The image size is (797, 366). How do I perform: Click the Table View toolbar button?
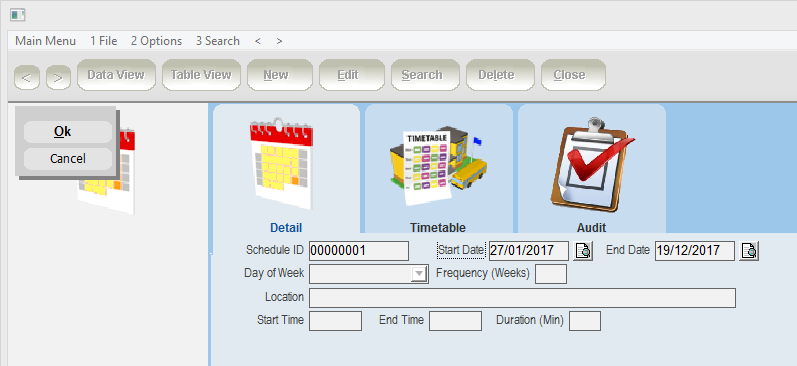201,75
